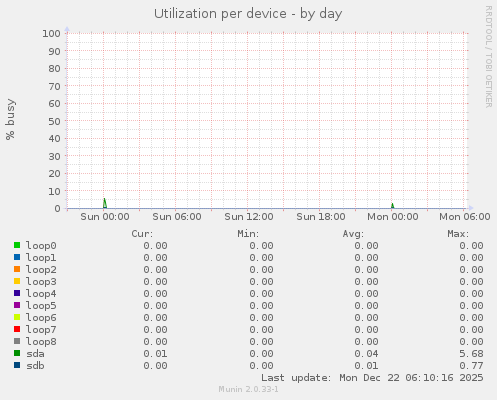Select the loop0 legend label
Image resolution: width=497 pixels, height=400 pixels.
pyautogui.click(x=41, y=246)
